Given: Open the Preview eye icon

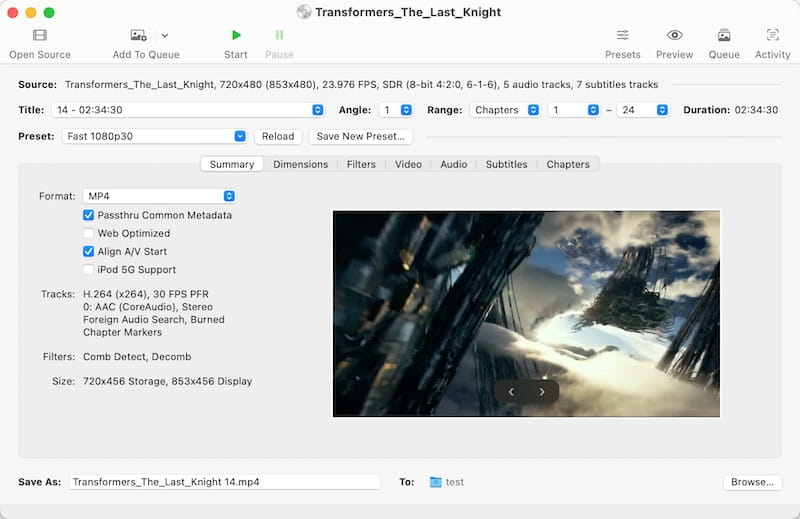Looking at the screenshot, I should (x=674, y=35).
